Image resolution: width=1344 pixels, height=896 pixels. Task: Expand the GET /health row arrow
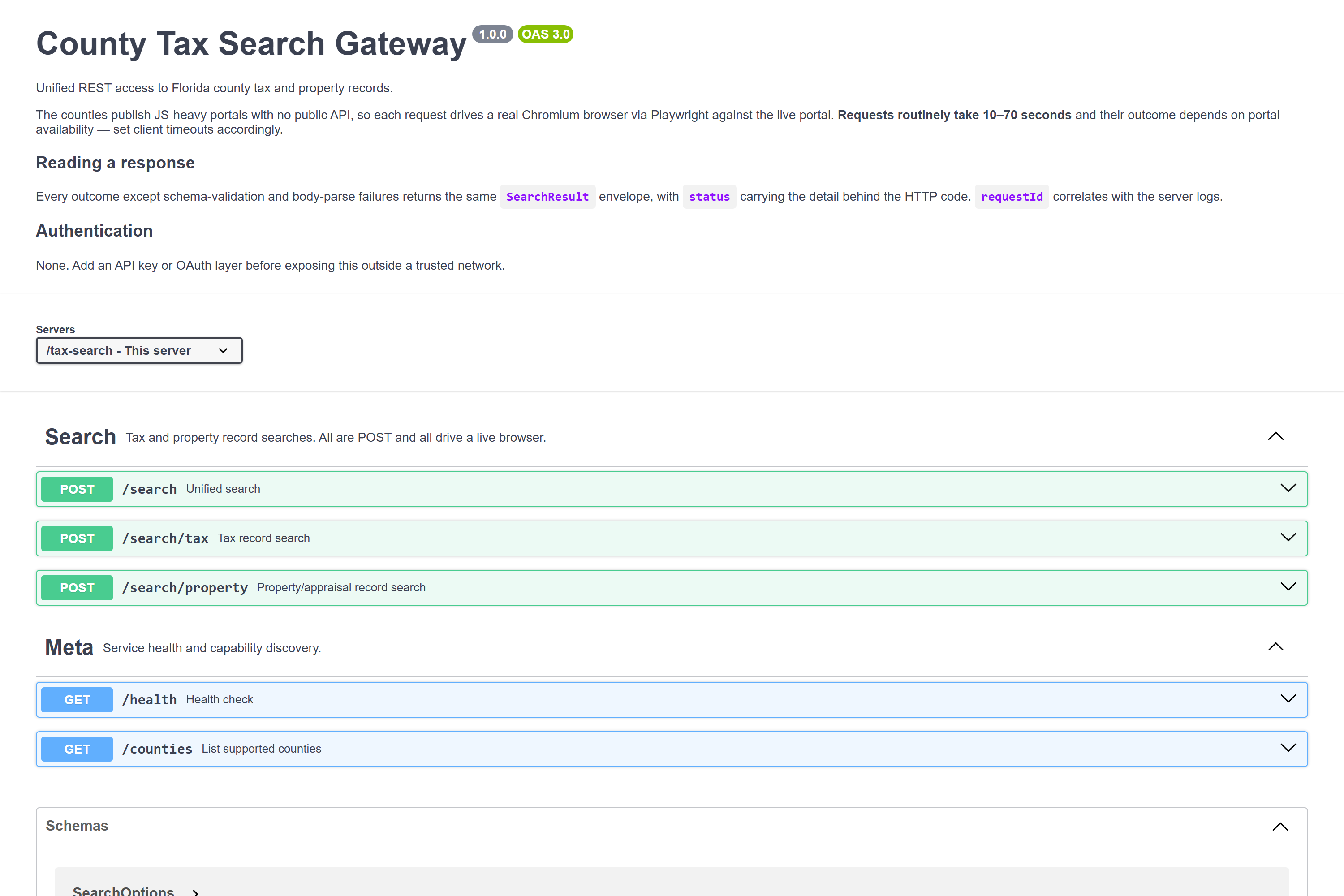1288,698
